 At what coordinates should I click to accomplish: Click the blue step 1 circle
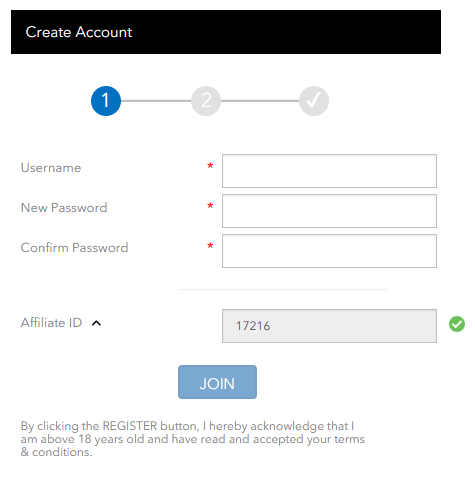(x=106, y=101)
